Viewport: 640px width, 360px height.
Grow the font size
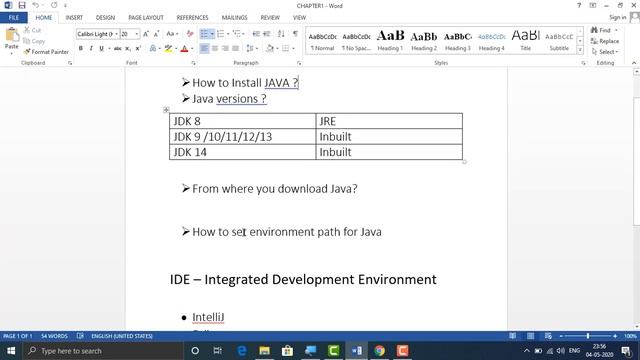146,34
